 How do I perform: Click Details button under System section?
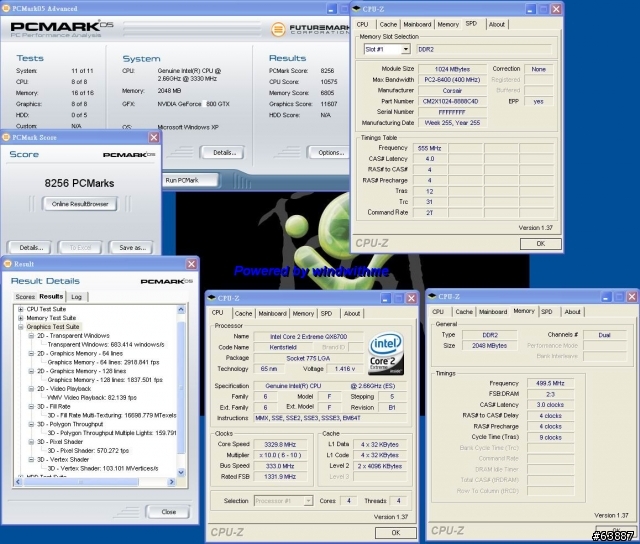(224, 153)
